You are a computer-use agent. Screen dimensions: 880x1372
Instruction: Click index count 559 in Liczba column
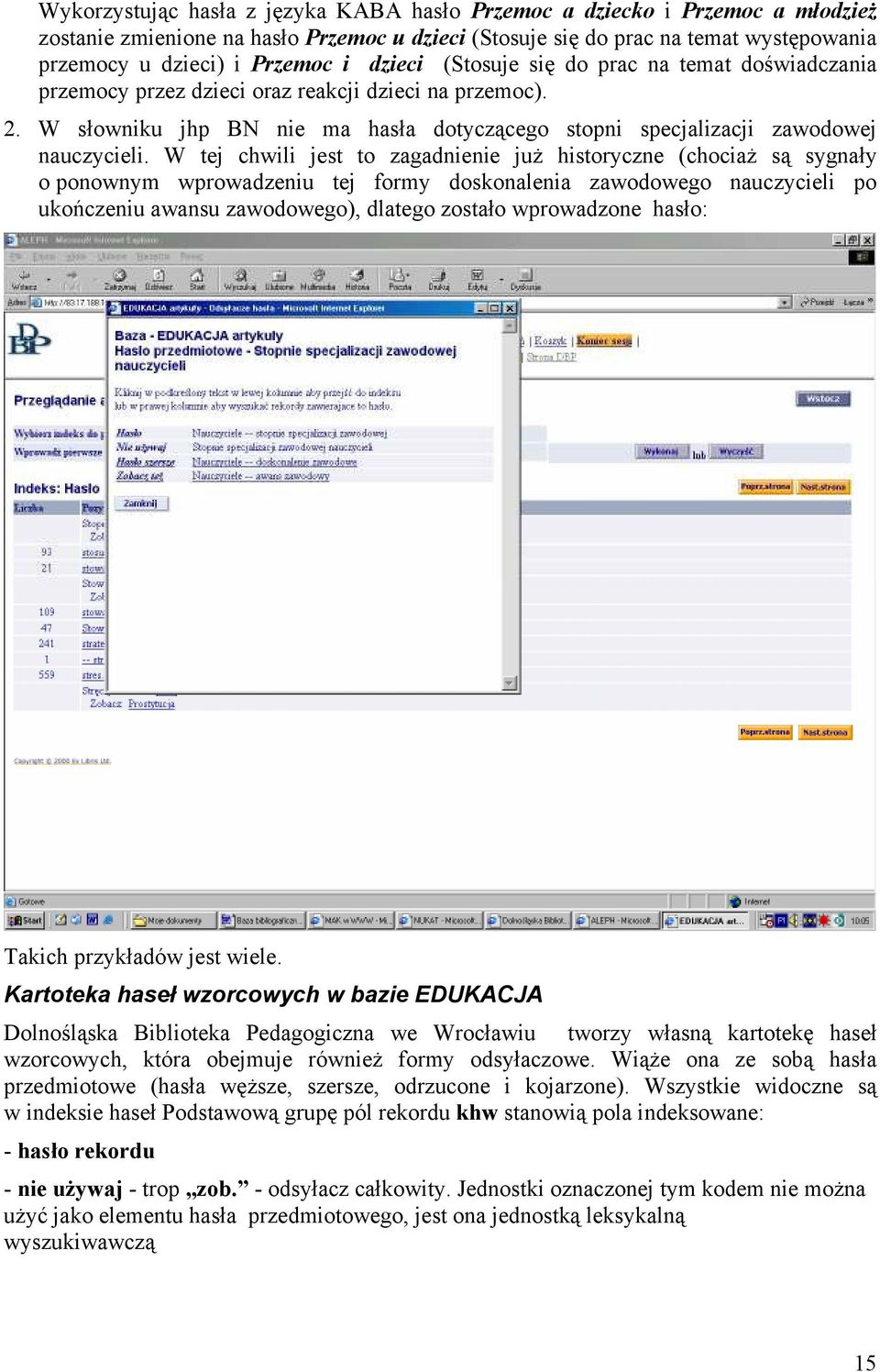[47, 675]
